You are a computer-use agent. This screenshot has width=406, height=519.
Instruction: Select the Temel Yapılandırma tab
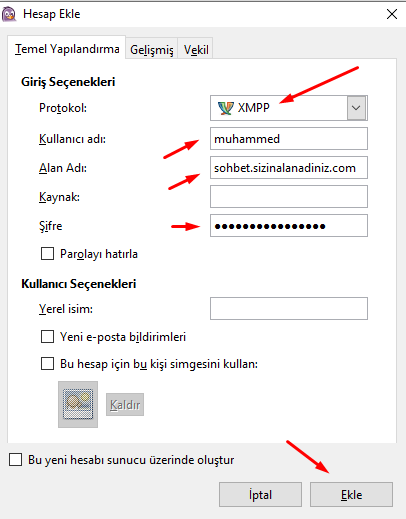(67, 49)
